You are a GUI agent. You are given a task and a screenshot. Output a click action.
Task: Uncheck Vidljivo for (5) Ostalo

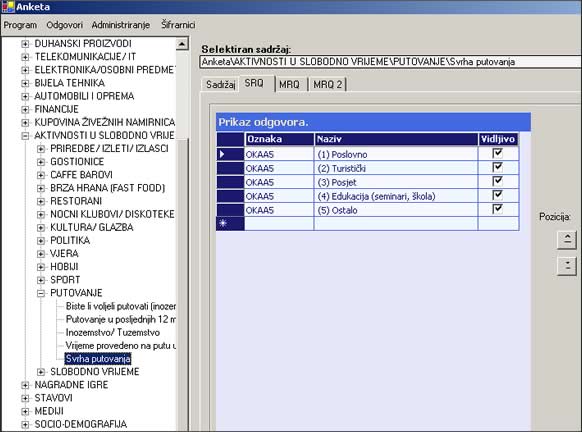point(497,209)
